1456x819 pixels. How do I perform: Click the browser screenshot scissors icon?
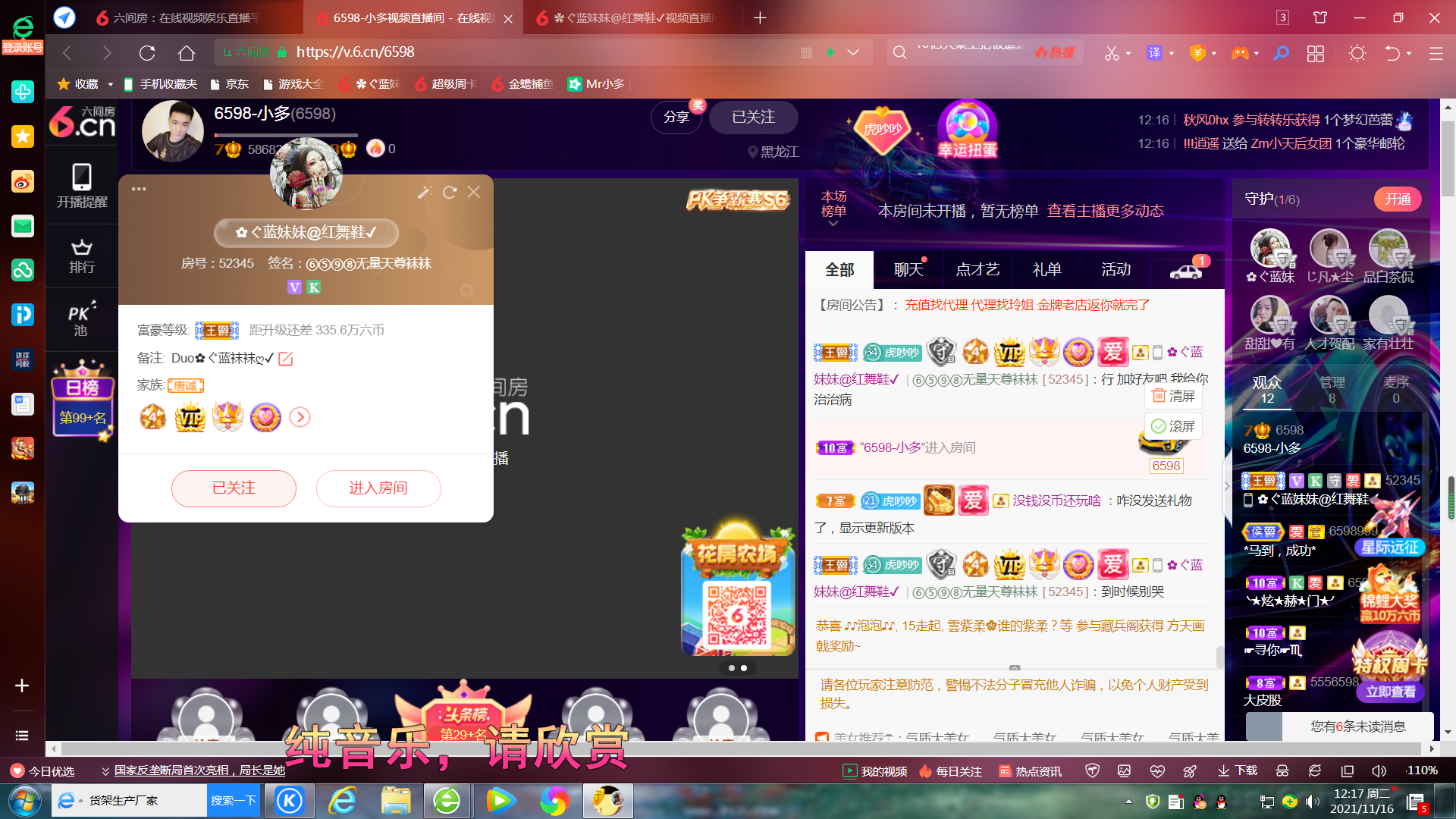click(x=1111, y=53)
